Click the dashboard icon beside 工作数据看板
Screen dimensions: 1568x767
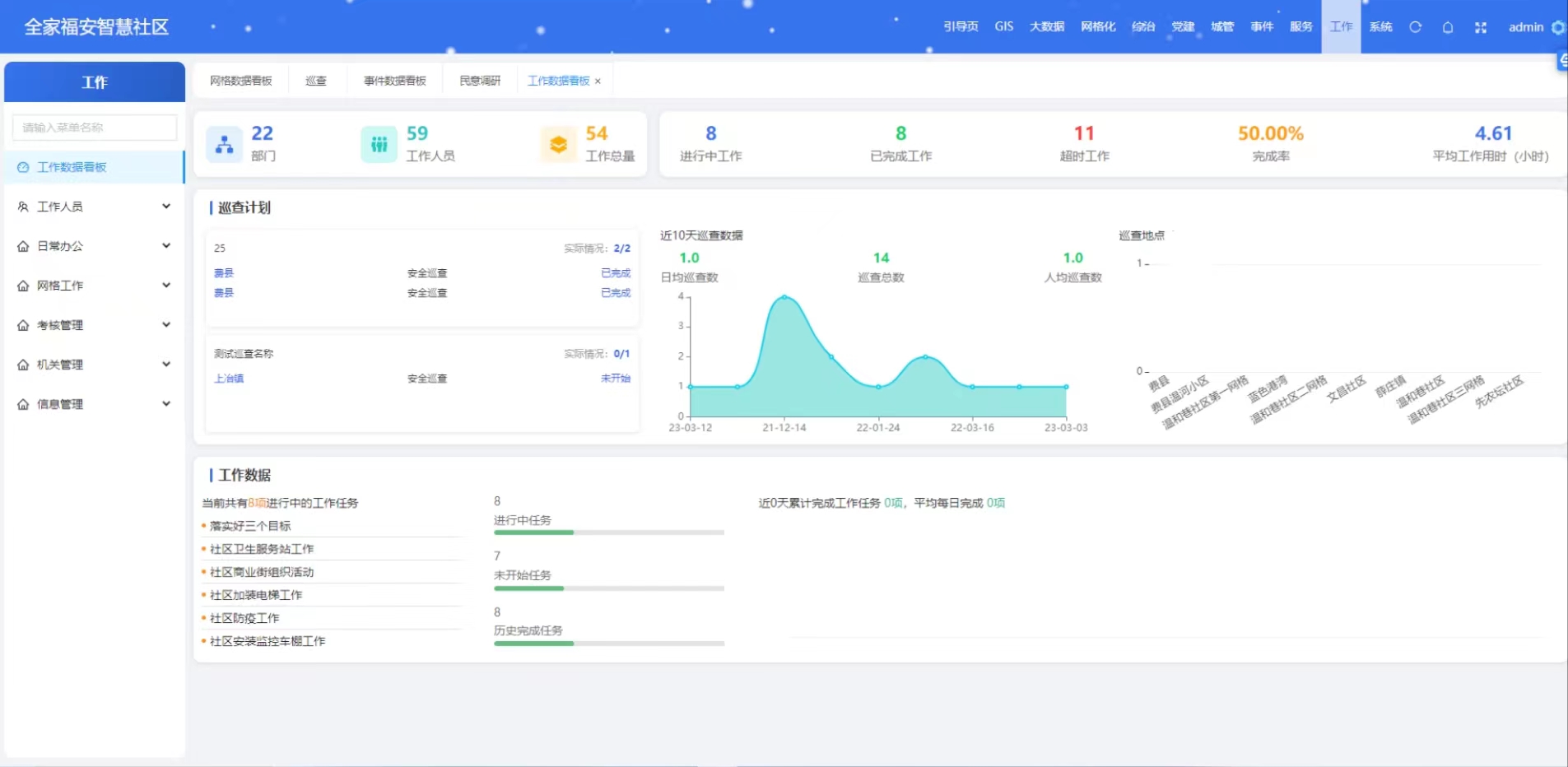23,167
